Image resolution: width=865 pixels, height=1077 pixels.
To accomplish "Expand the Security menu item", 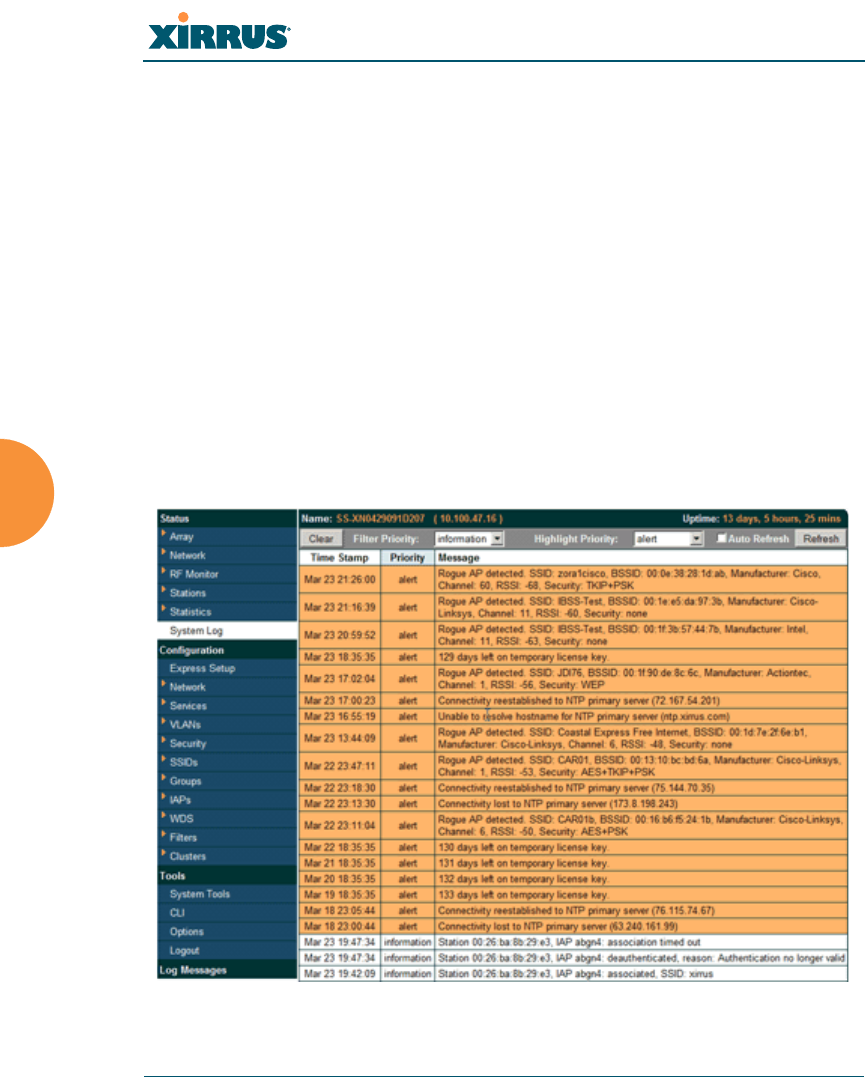I will pos(188,744).
